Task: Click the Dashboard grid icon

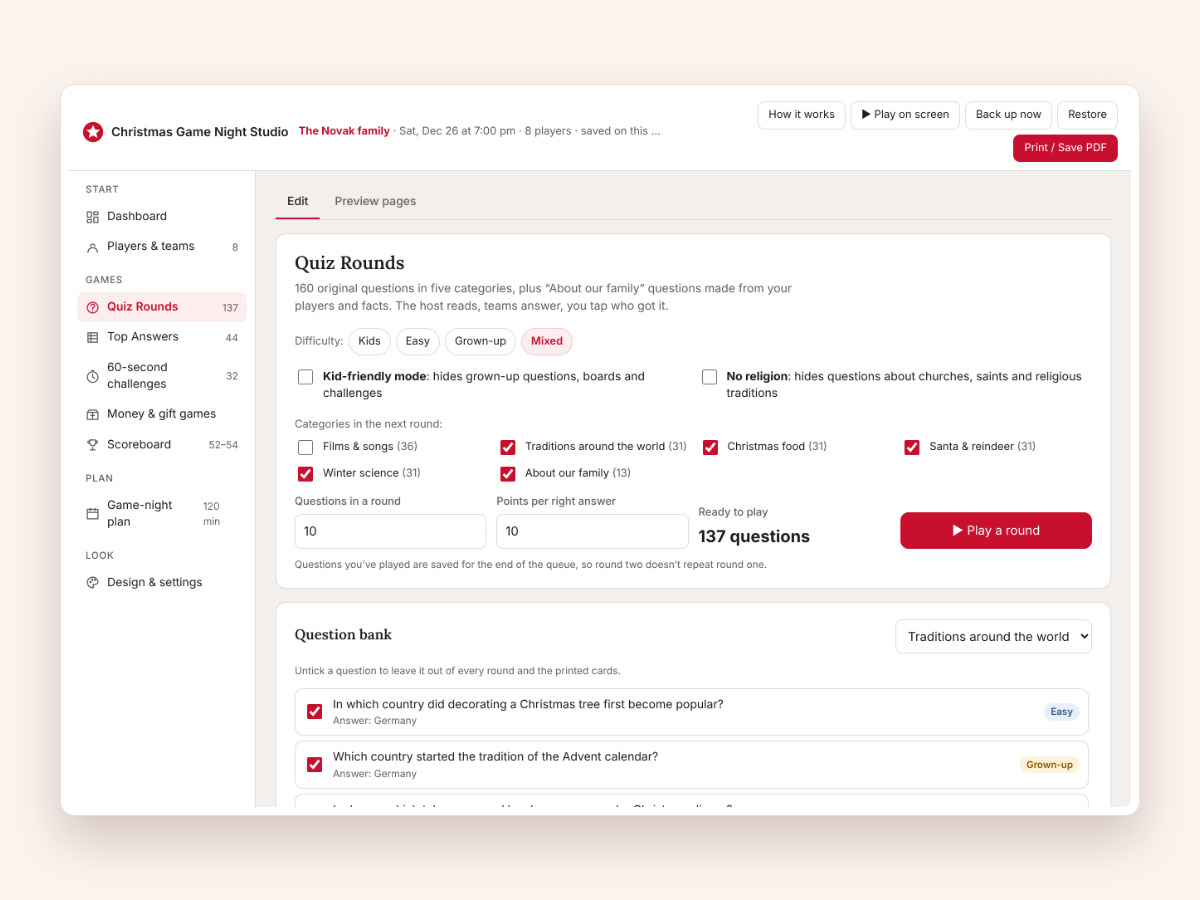Action: (93, 217)
